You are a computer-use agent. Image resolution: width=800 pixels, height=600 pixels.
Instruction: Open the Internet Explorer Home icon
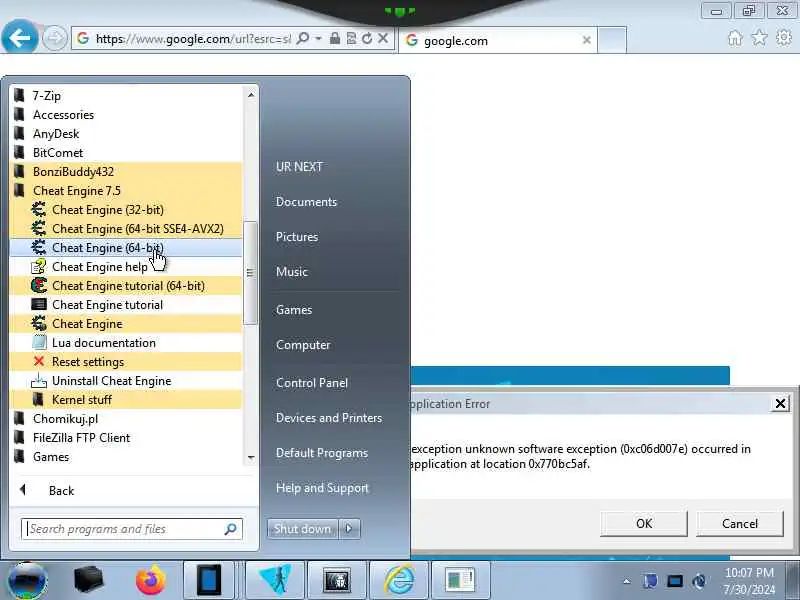pos(735,38)
